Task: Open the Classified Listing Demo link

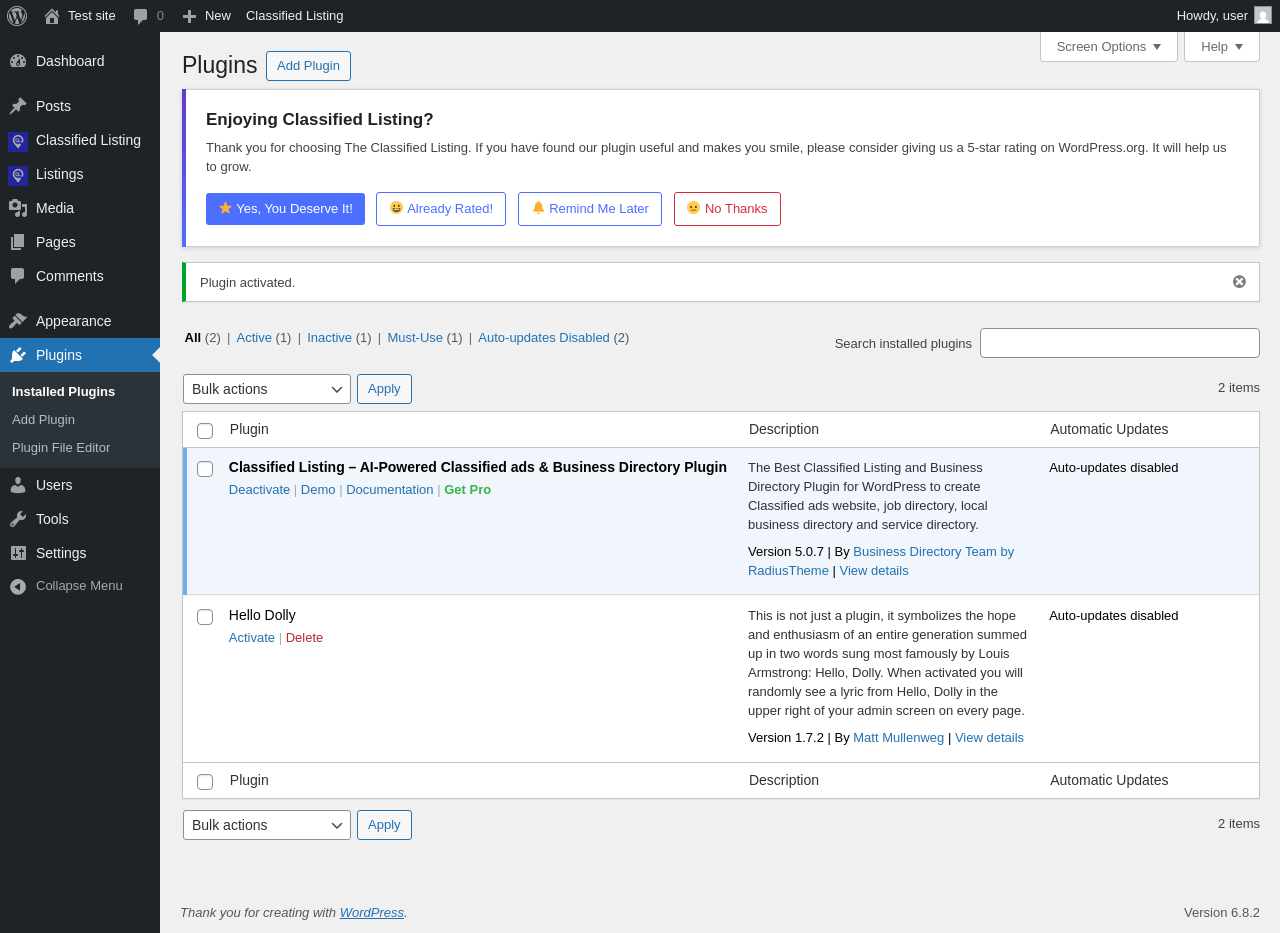Action: coord(318,490)
